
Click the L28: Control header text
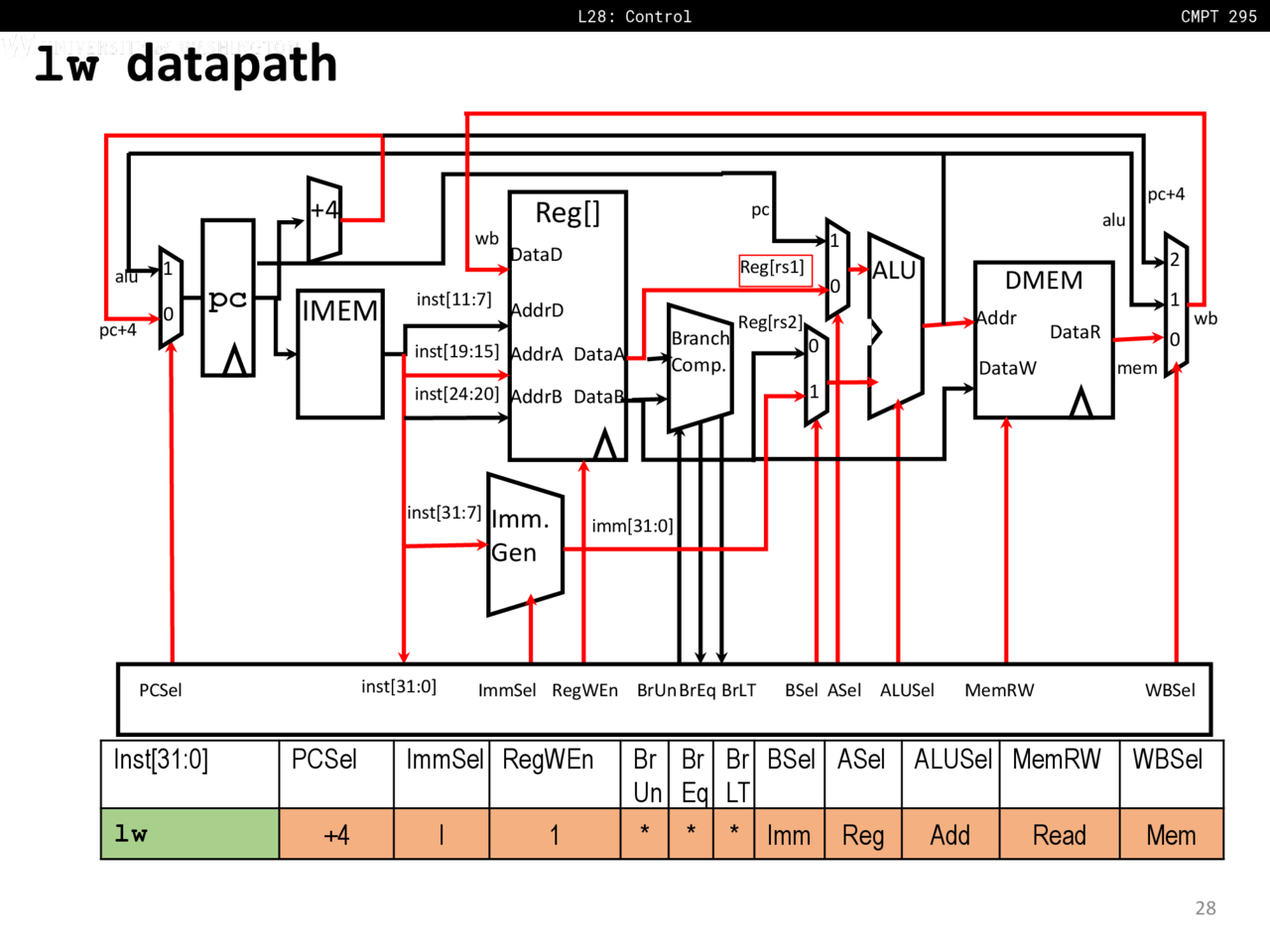tap(634, 16)
